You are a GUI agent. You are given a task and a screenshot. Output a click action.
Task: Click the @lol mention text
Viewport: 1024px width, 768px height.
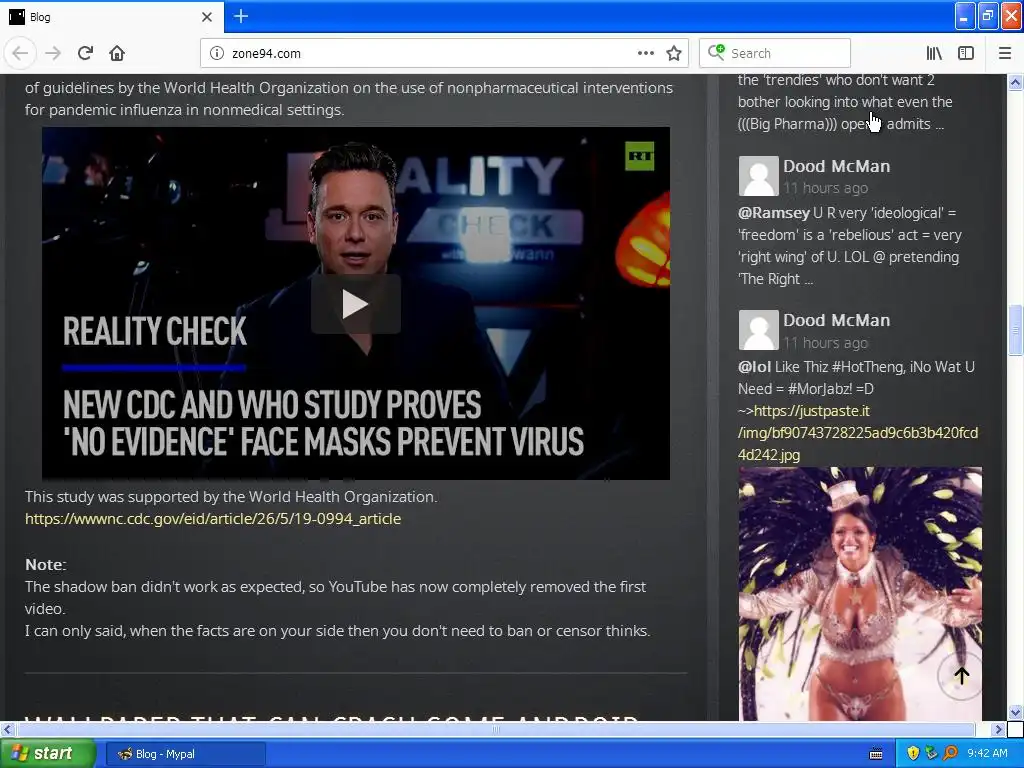click(x=754, y=367)
